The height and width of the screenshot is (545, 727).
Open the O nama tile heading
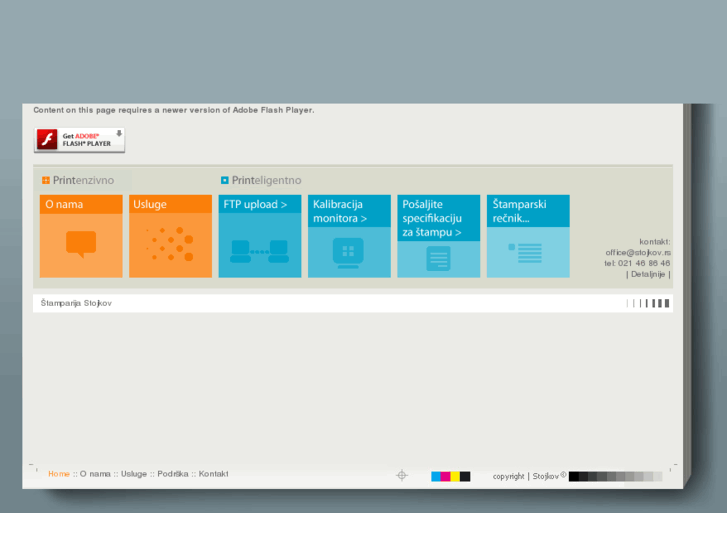click(81, 204)
